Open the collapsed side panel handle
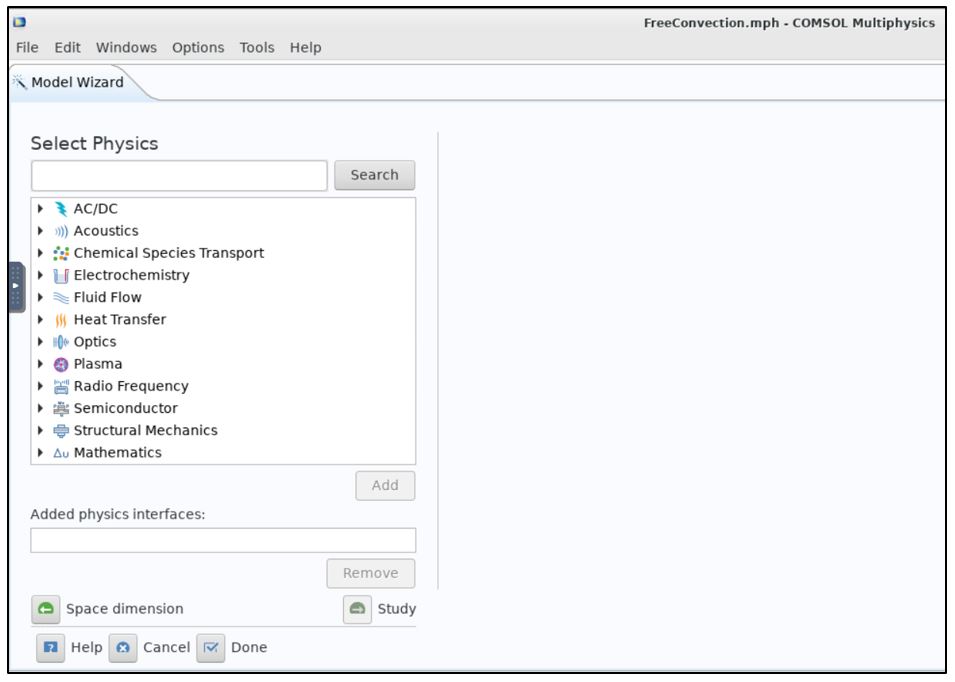 tap(16, 287)
